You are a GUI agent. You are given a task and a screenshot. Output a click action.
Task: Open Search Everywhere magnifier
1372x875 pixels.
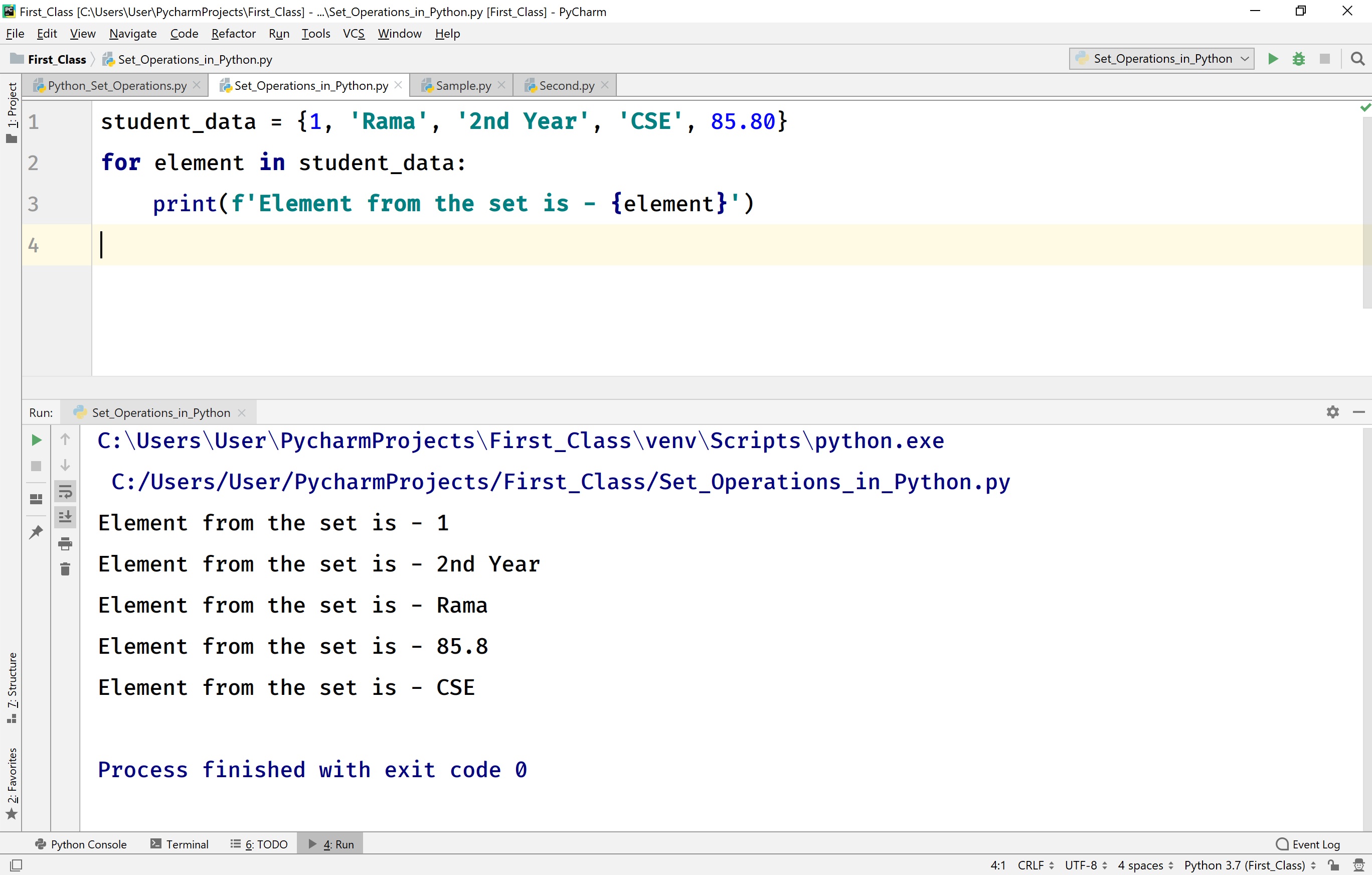(x=1358, y=59)
